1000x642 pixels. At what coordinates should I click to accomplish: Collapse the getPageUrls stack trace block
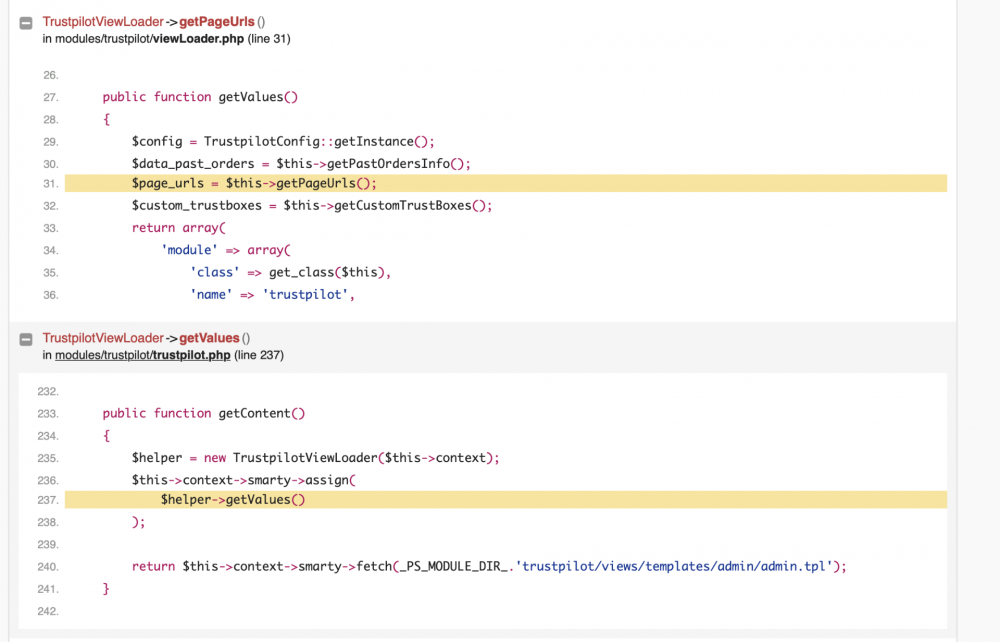point(26,22)
